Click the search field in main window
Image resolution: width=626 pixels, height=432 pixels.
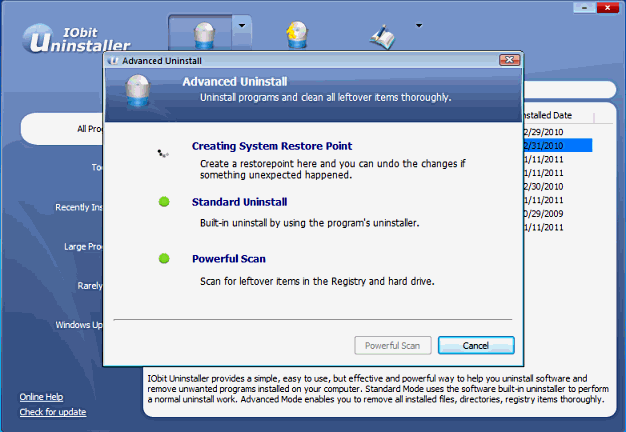coord(569,89)
